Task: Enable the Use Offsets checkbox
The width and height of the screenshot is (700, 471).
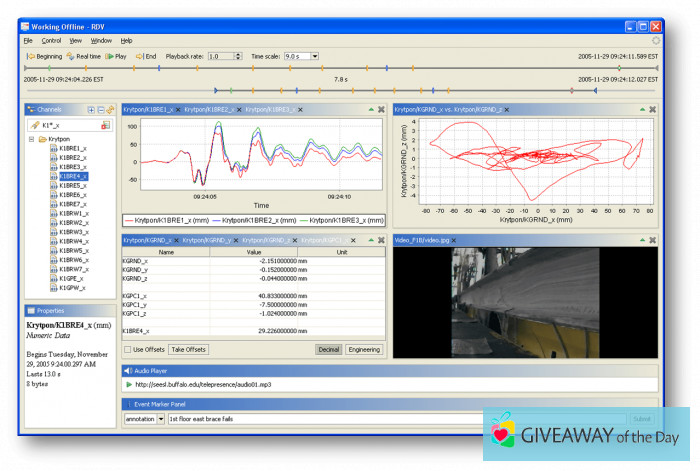Action: [x=127, y=350]
